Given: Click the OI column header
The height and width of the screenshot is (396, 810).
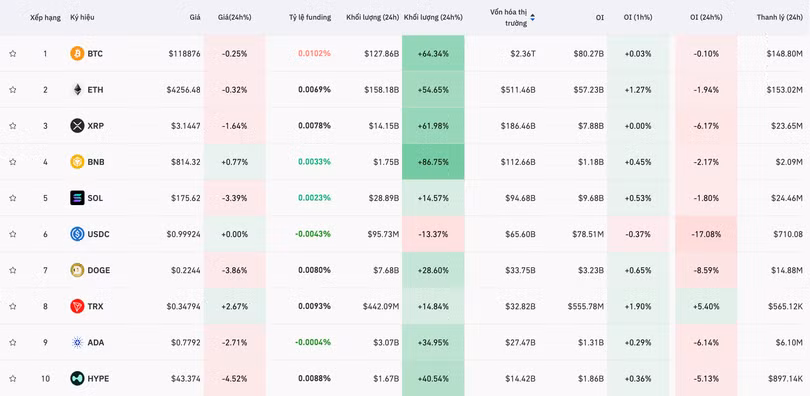Looking at the screenshot, I should tap(599, 17).
